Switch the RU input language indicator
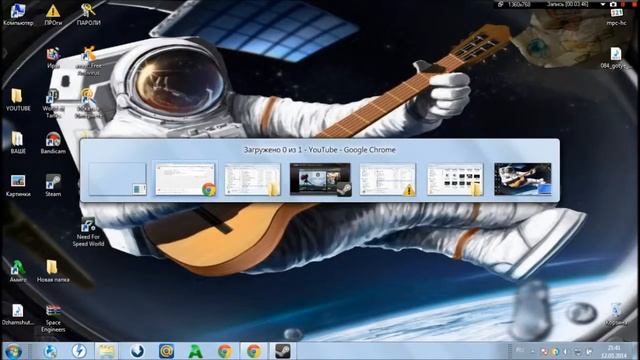The width and height of the screenshot is (640, 360). [x=519, y=351]
